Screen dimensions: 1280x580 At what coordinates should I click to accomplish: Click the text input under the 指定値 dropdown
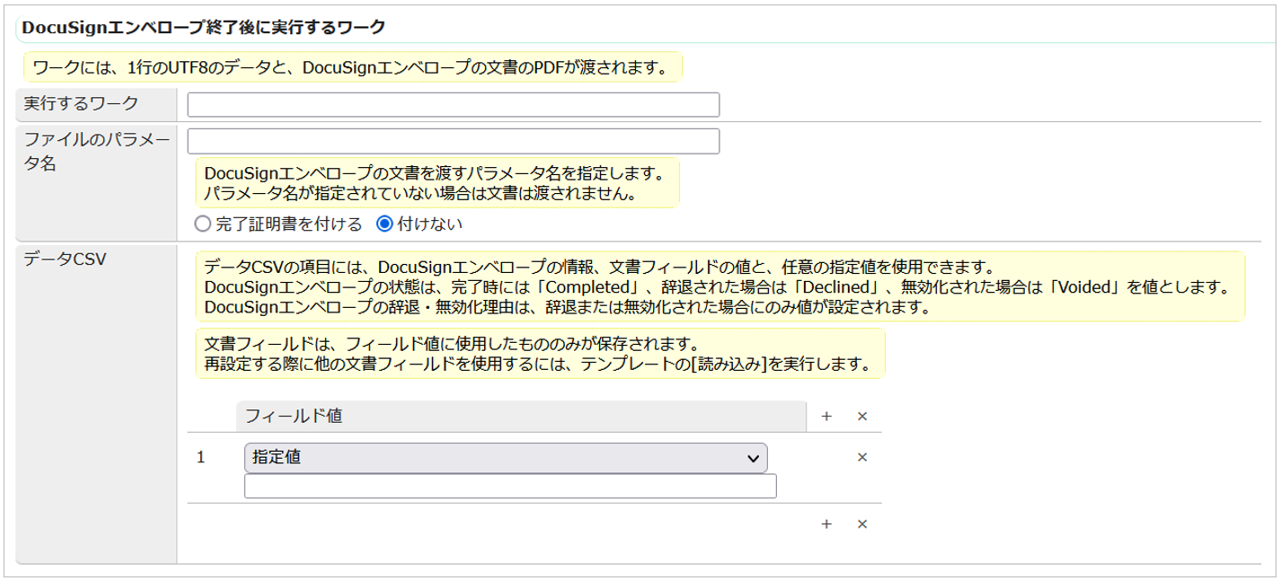pyautogui.click(x=510, y=486)
